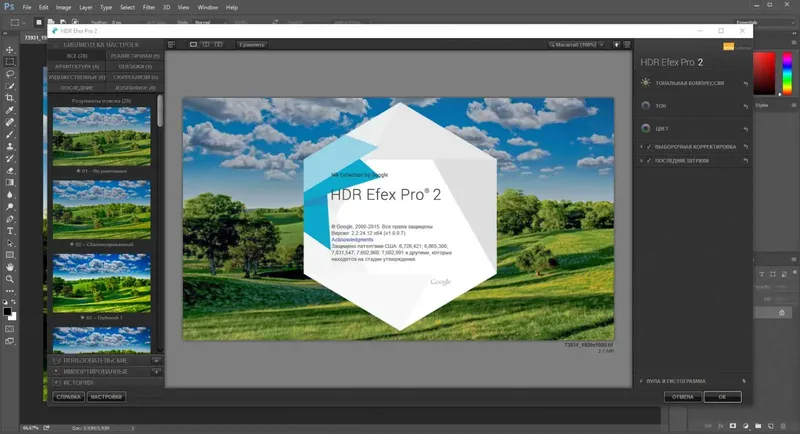
Task: Select the Zoom tool in toolbar
Action: pyautogui.click(x=10, y=279)
